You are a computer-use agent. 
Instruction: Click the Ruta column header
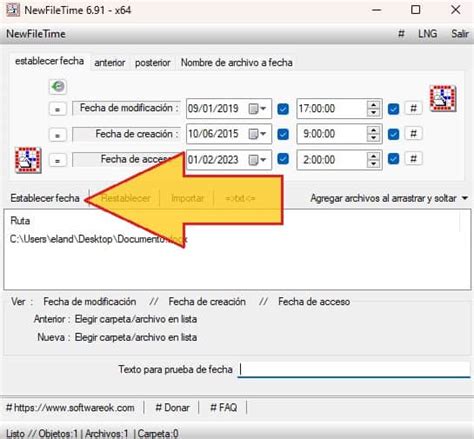(20, 221)
